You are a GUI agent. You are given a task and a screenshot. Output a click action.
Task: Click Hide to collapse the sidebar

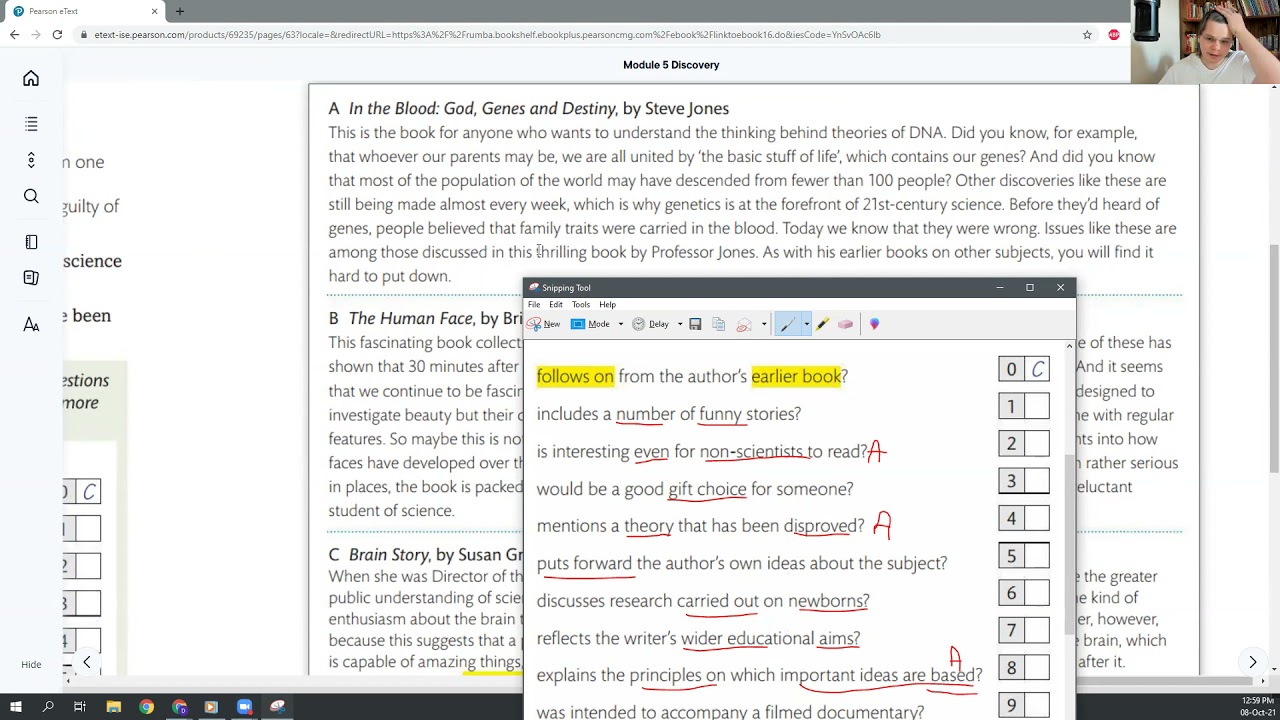pyautogui.click(x=31, y=665)
